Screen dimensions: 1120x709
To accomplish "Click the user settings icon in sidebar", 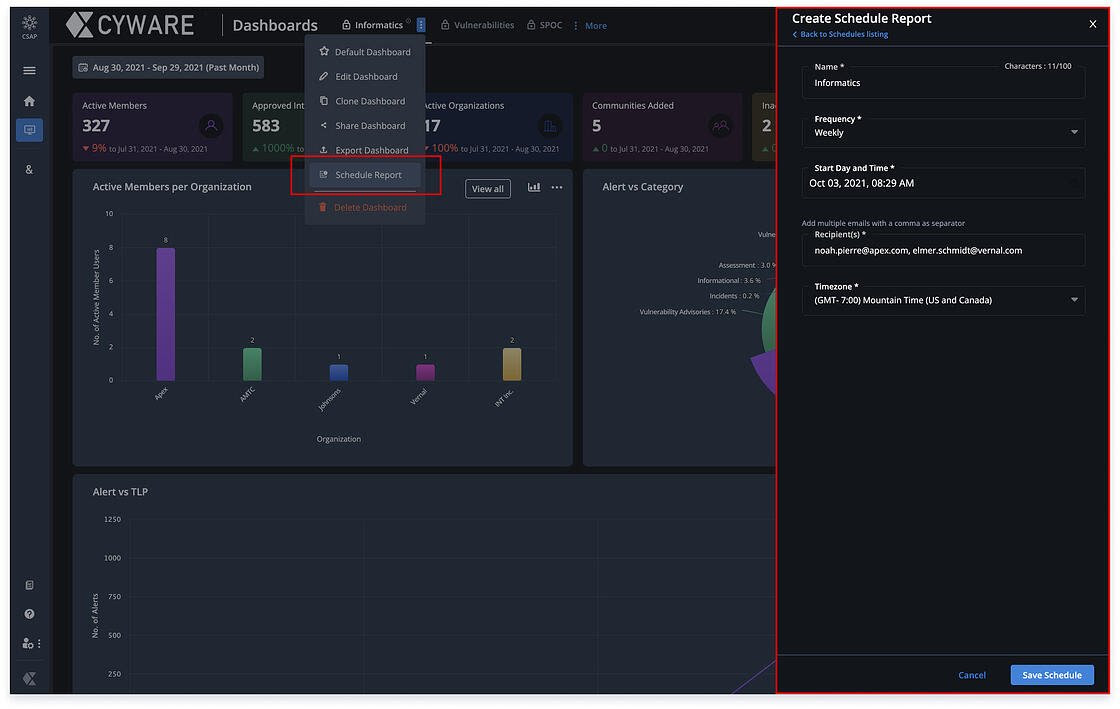I will pos(31,643).
